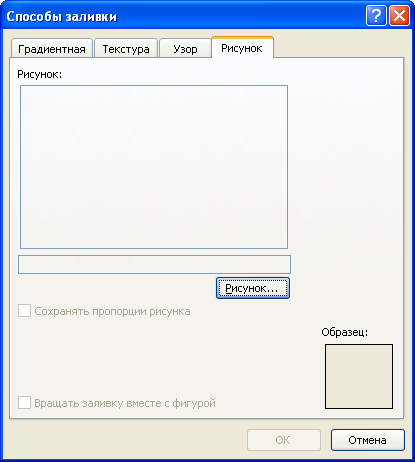Click the Образец: label text
415x462 pixels.
click(345, 332)
